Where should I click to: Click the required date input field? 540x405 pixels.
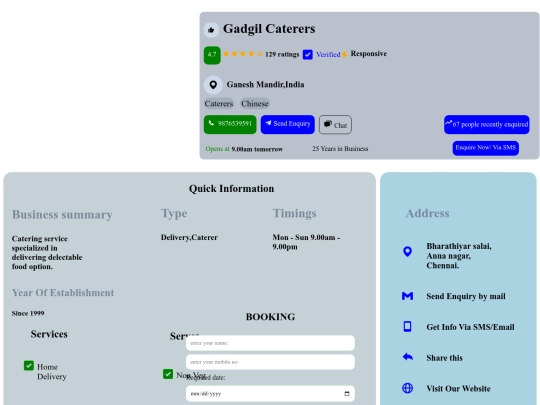tap(270, 393)
